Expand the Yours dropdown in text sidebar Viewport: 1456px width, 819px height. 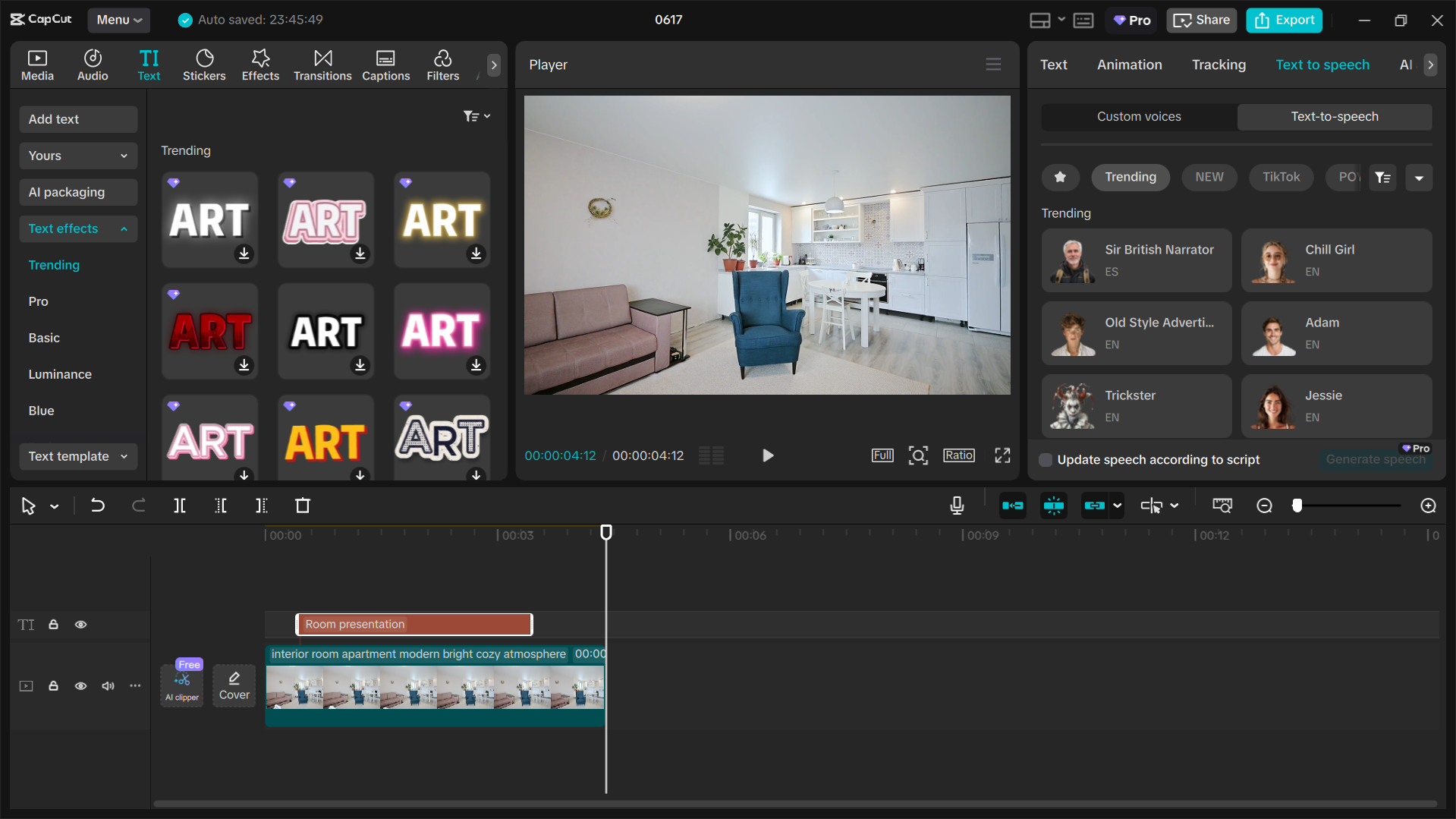tap(78, 156)
